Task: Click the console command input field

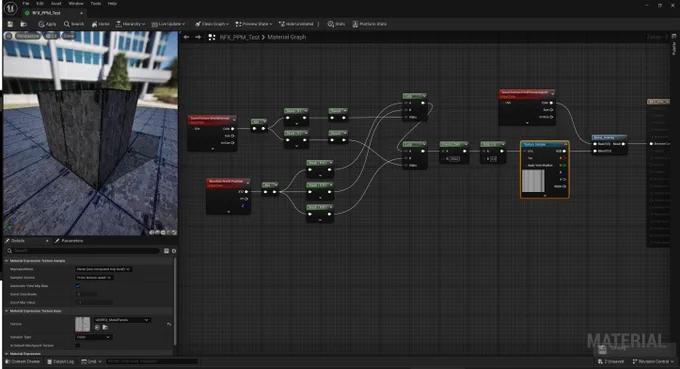Action: coord(151,361)
